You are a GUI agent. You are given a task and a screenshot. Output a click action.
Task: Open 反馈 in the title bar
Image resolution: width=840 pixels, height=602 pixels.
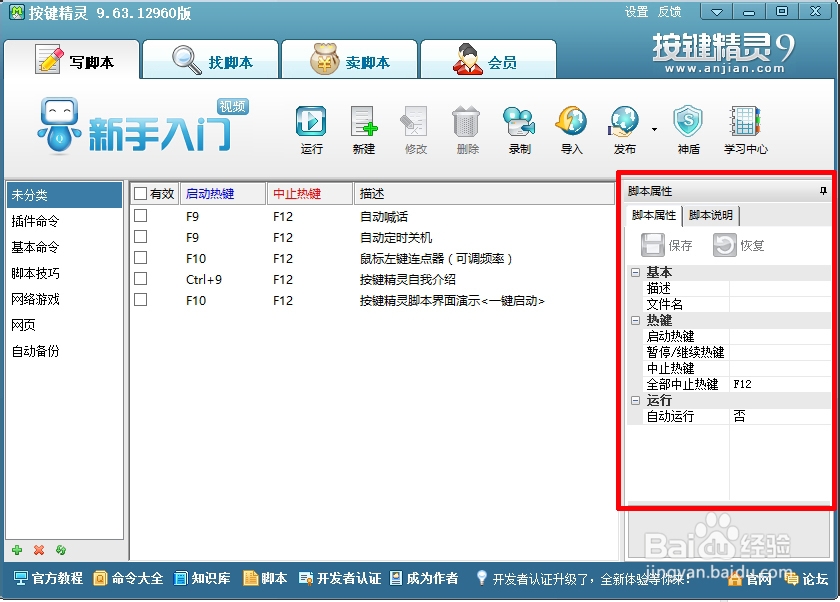670,12
